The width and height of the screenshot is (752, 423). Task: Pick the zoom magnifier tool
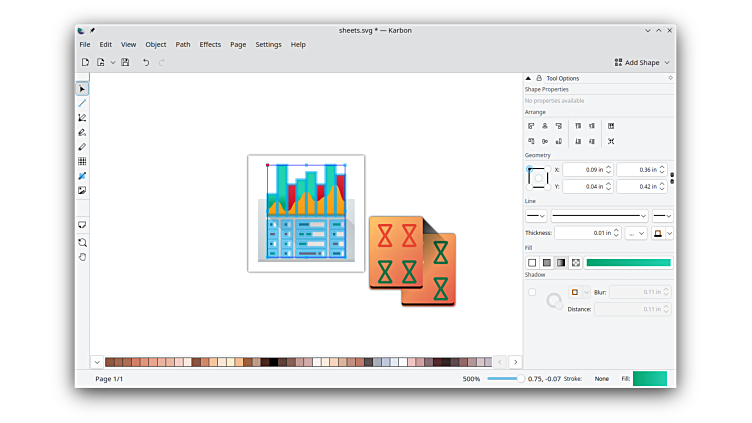click(82, 242)
